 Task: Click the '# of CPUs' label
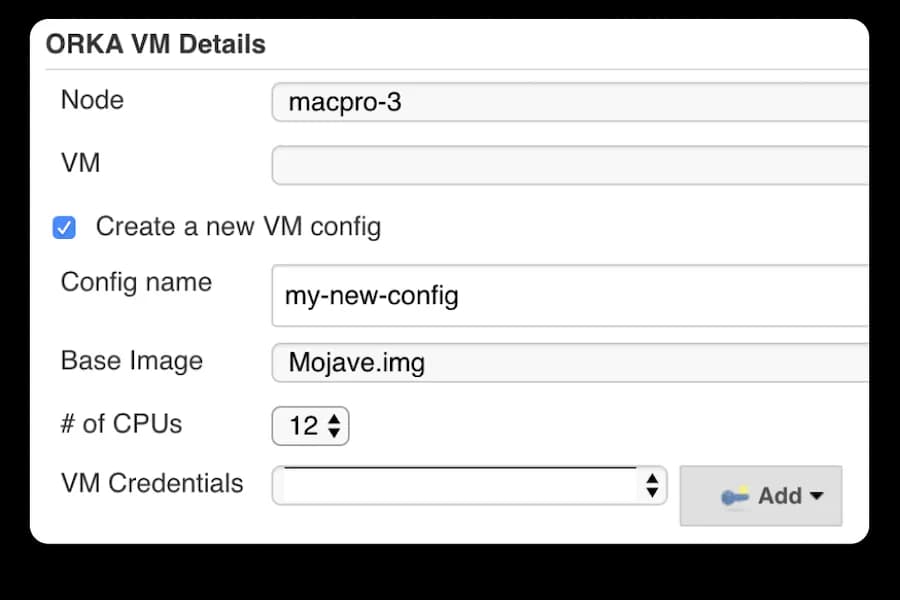tap(121, 424)
